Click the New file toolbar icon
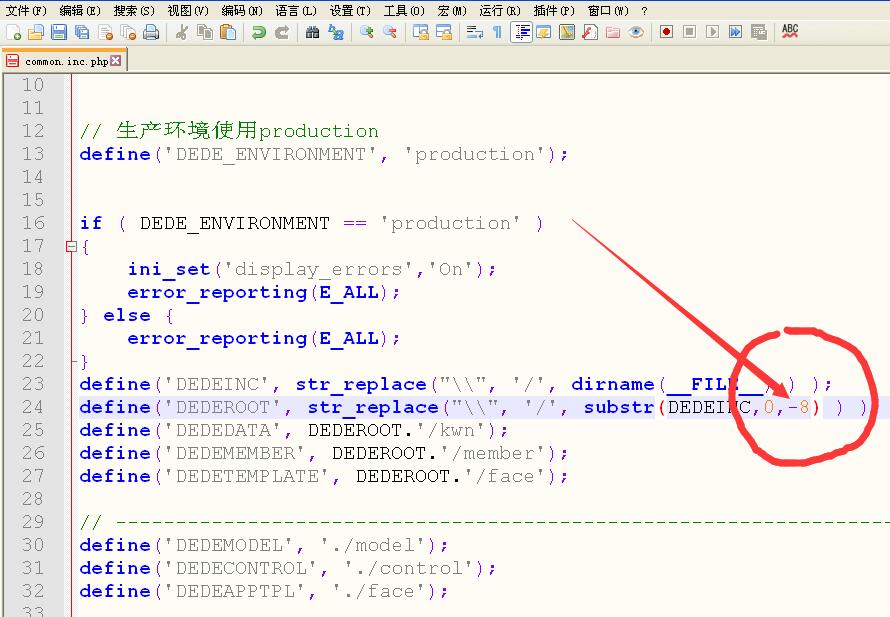The image size is (890, 617). coord(13,32)
